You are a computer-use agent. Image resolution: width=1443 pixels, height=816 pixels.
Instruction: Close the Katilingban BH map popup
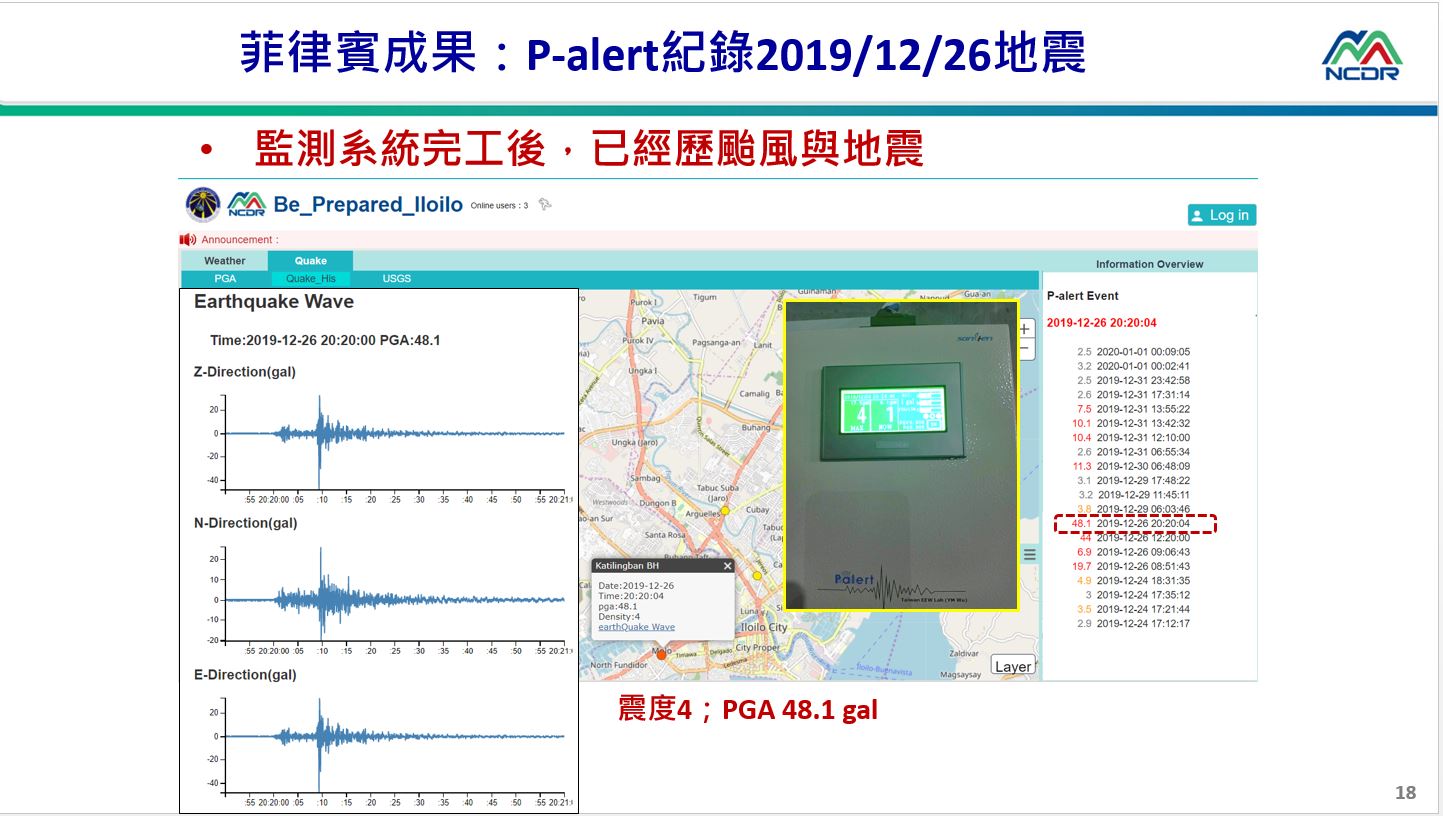[727, 564]
